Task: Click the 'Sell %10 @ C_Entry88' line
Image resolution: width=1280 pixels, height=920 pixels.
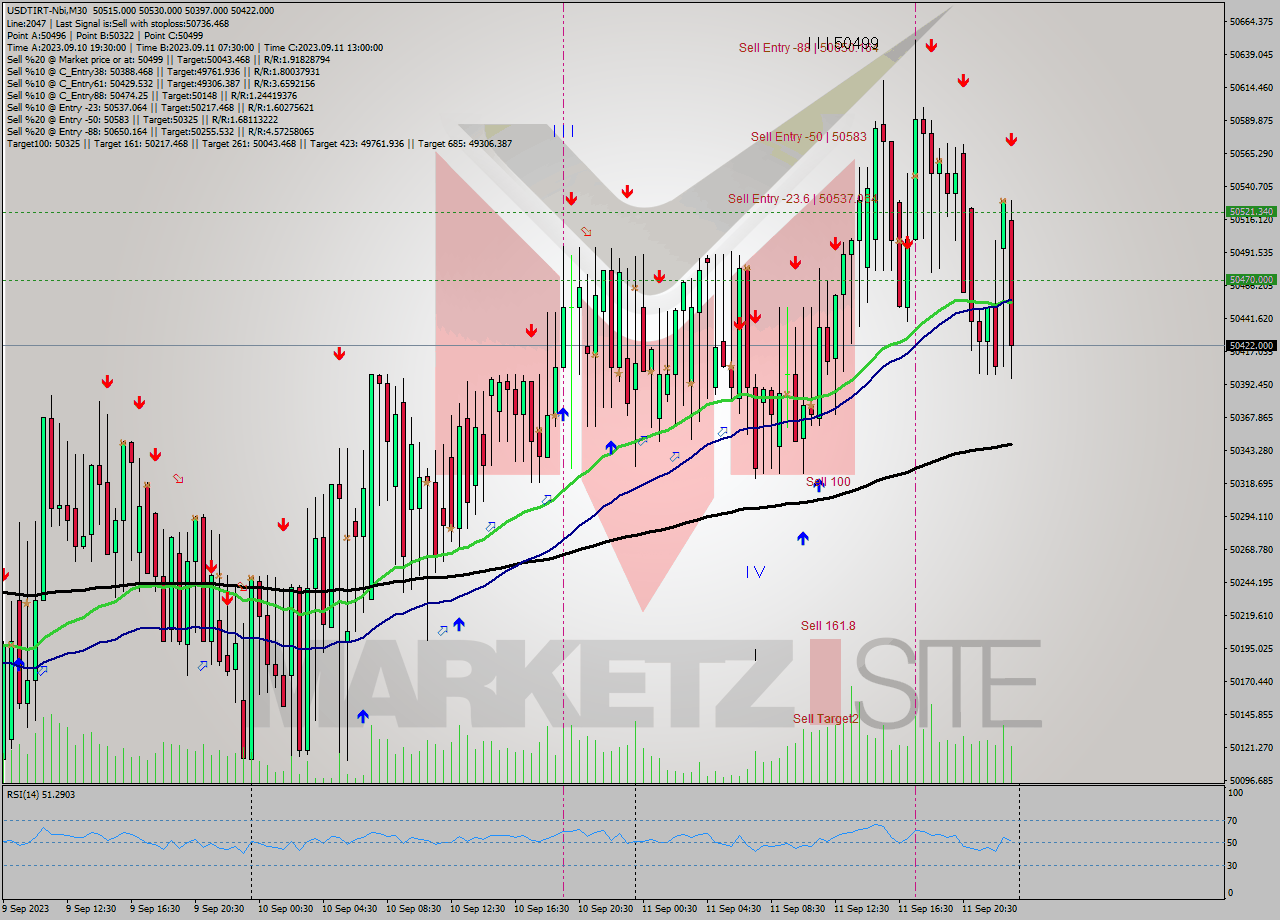Action: (x=152, y=95)
